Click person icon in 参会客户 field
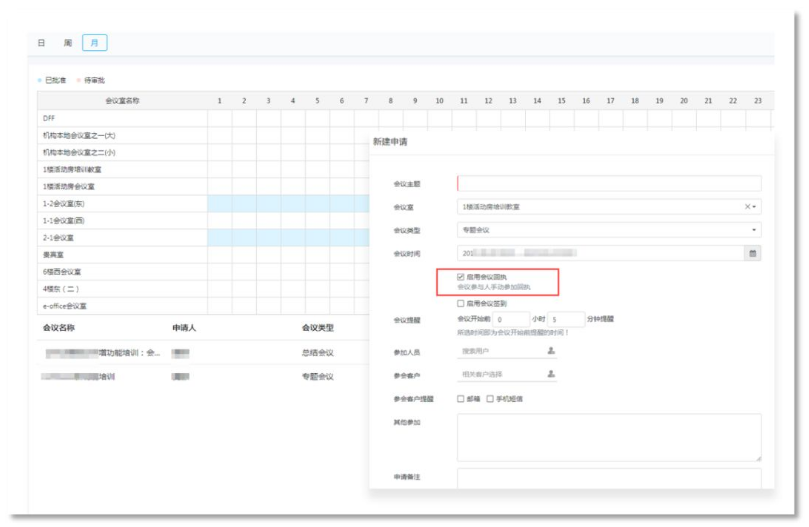The image size is (809, 527). tap(551, 374)
